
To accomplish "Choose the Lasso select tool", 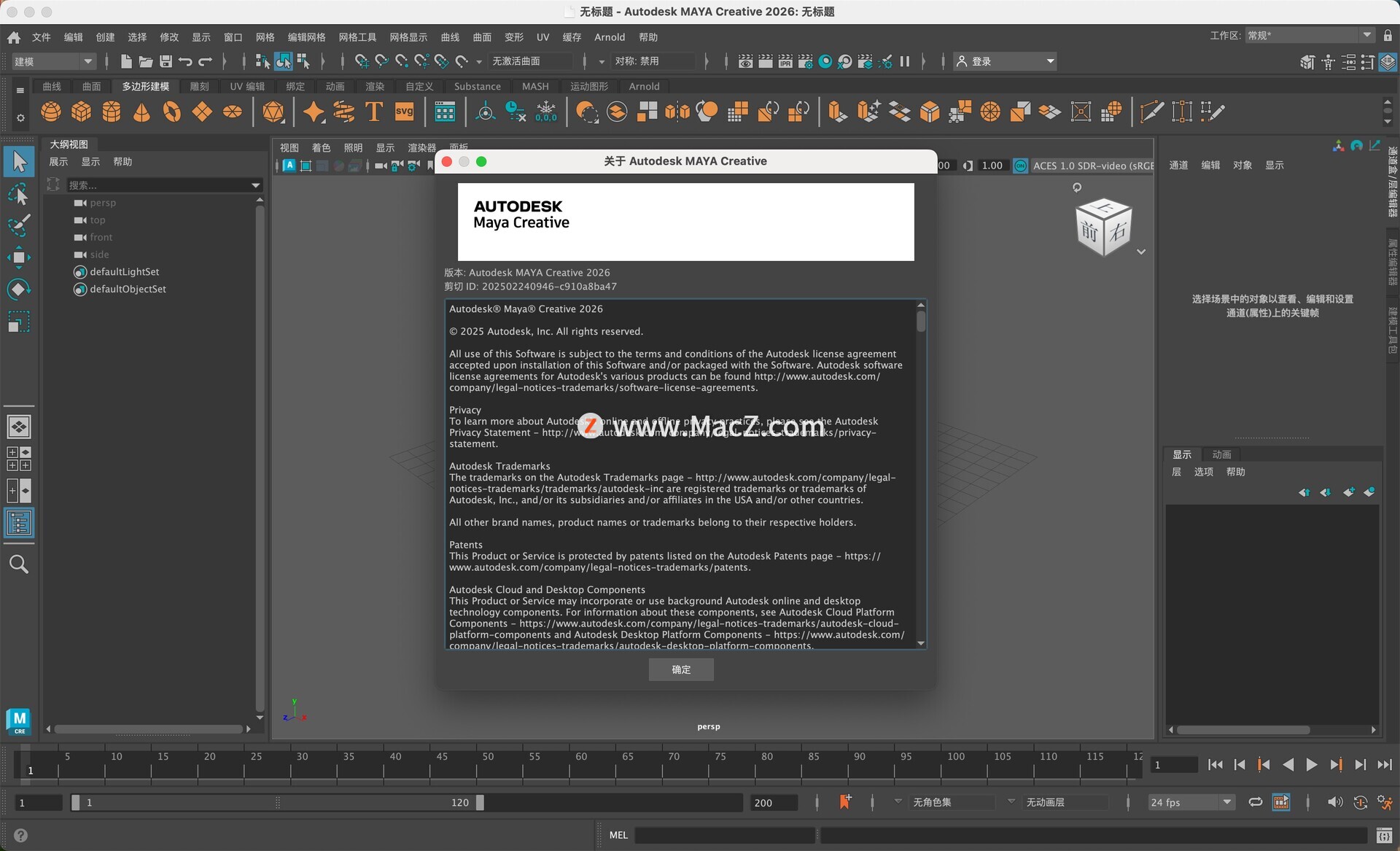I will [19, 194].
